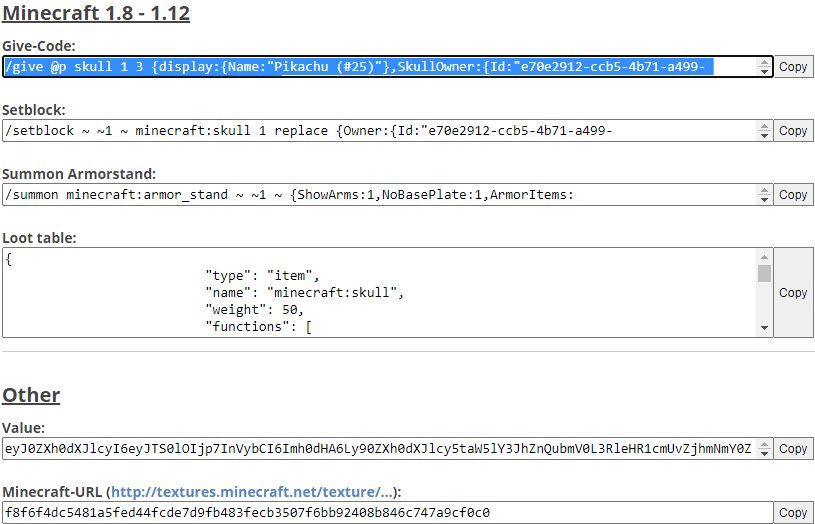Viewport: 815px width, 524px height.
Task: Click Setblock field scroll-down arrow
Action: click(x=765, y=136)
